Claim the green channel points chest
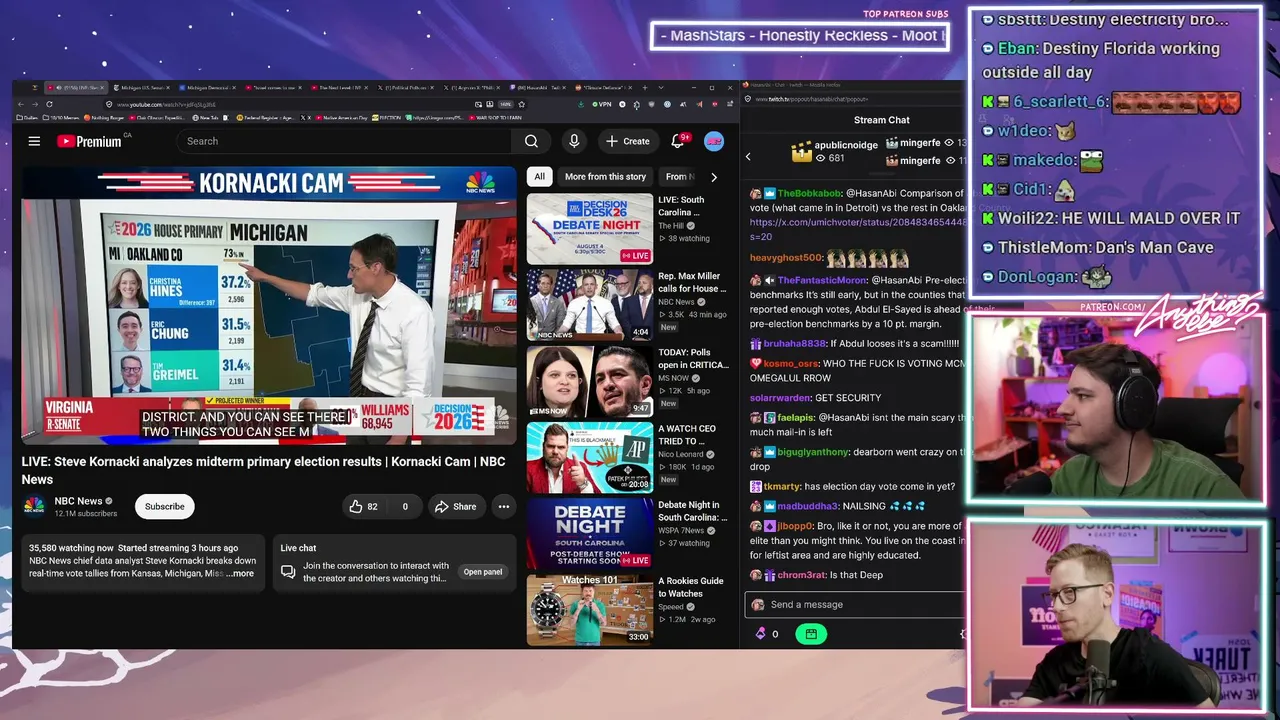Screen dimensions: 1280x720 click(811, 634)
